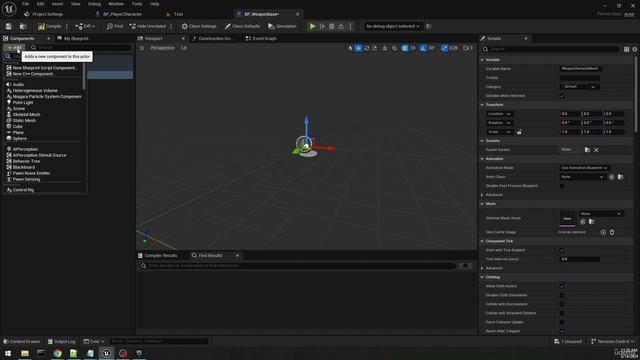This screenshot has height=360, width=640.
Task: Toggle Start with Tick Enabled checkbox
Action: coord(562,250)
